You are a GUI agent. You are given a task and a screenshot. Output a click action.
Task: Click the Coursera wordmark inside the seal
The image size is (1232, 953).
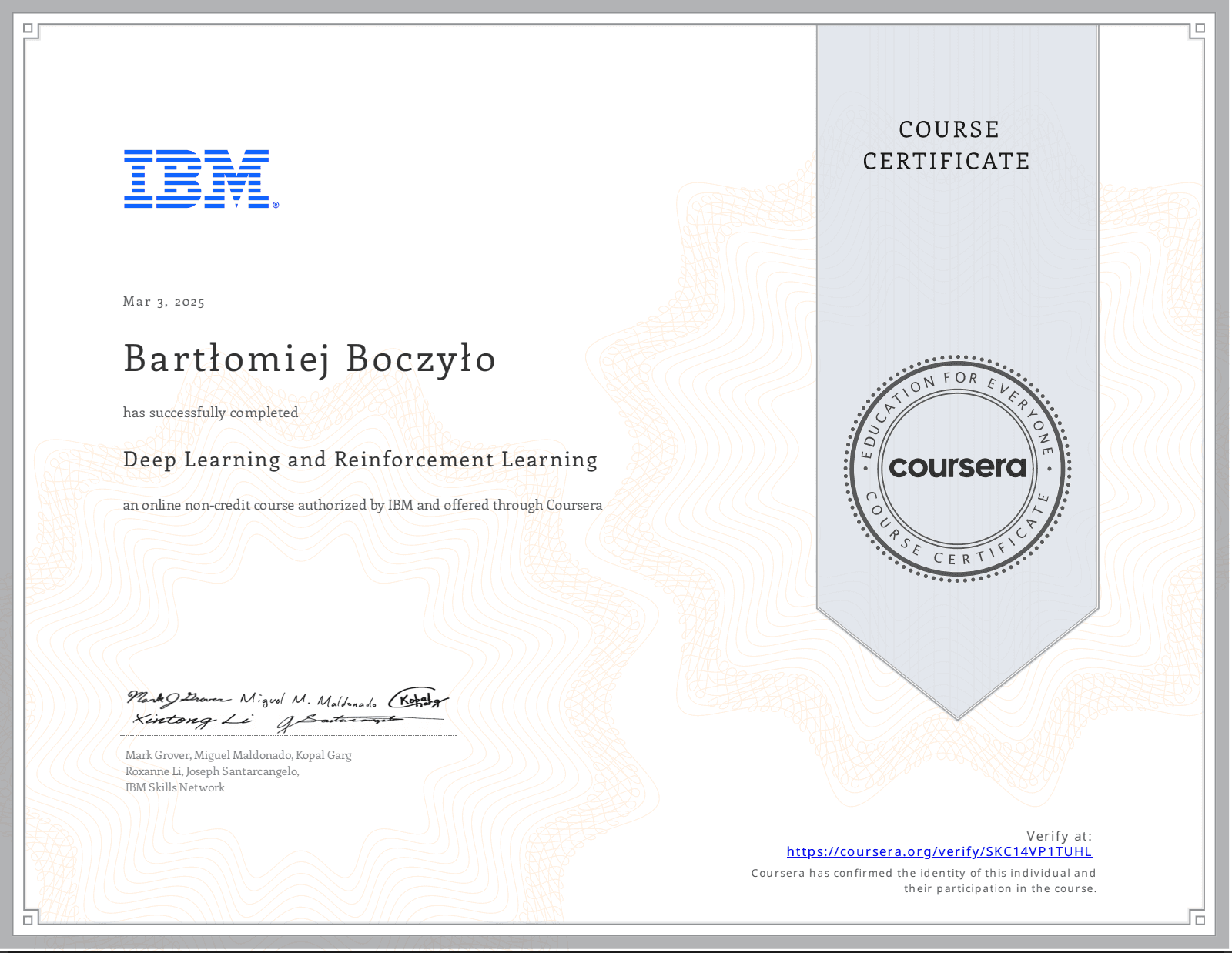coord(958,466)
